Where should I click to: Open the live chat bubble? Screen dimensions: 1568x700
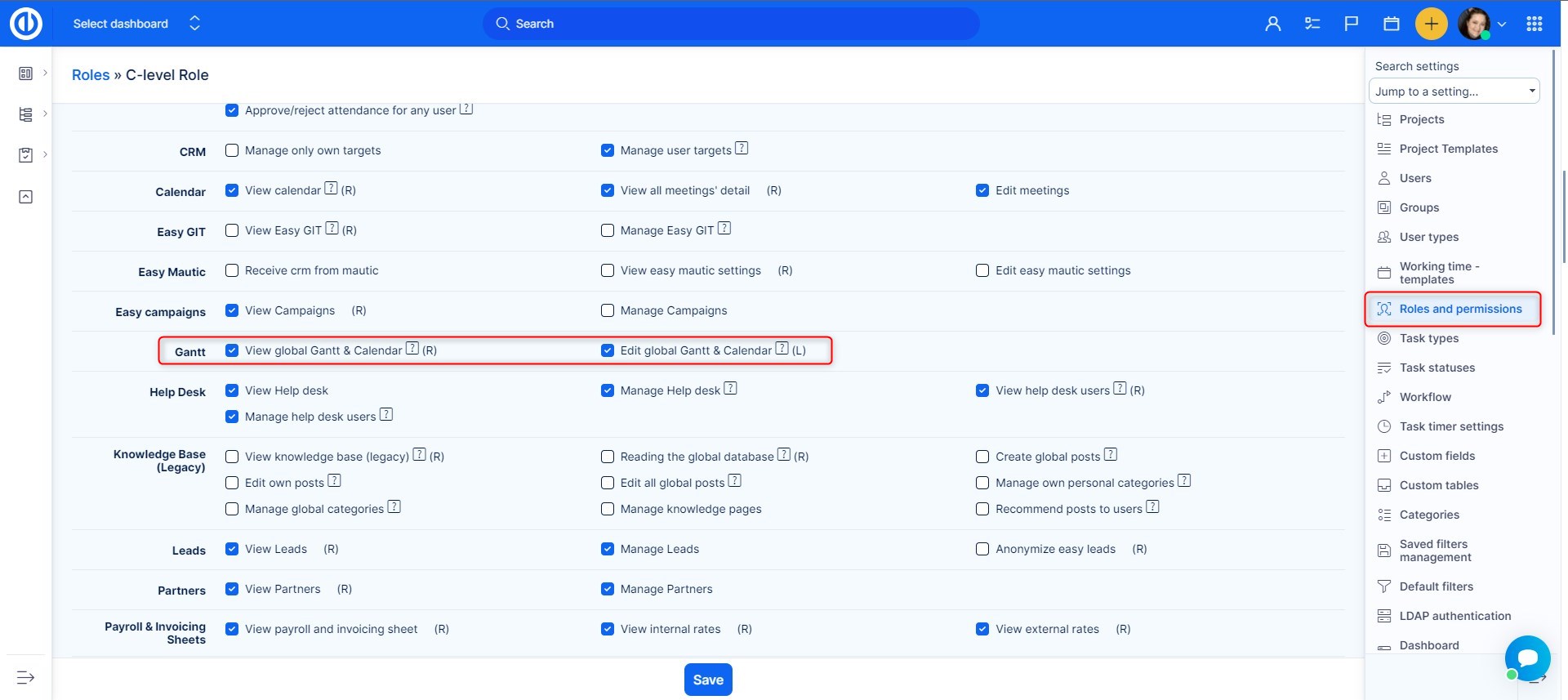1526,658
